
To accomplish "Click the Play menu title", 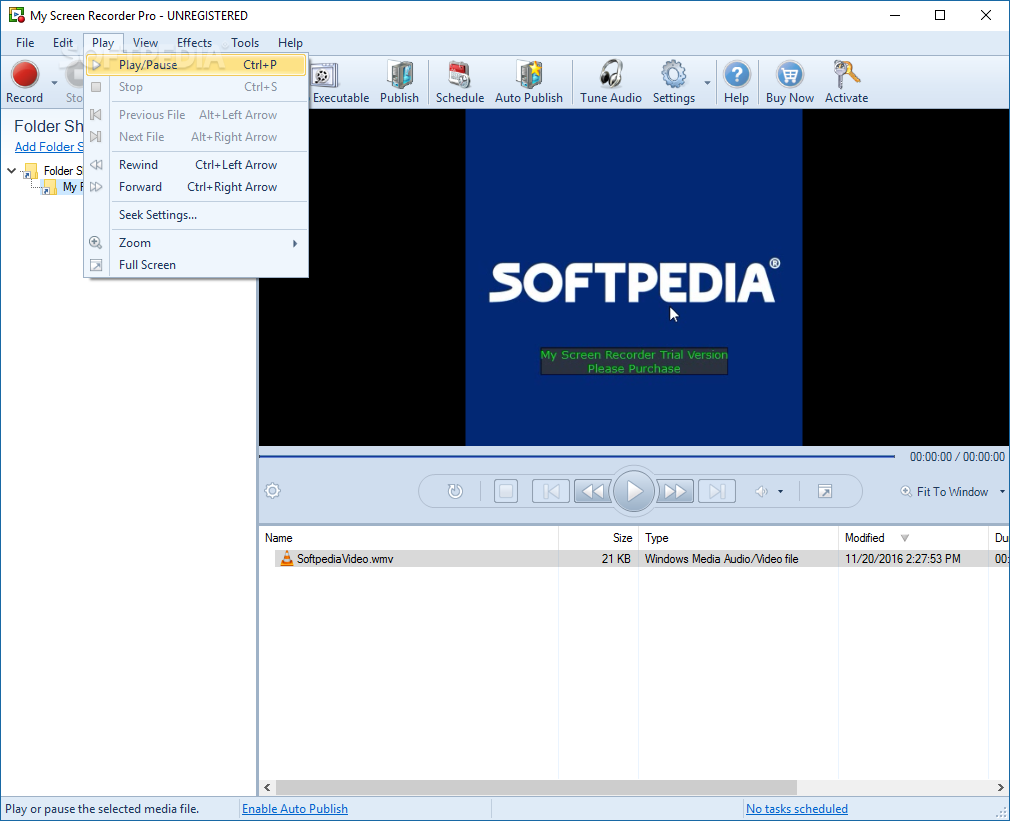I will (x=103, y=42).
